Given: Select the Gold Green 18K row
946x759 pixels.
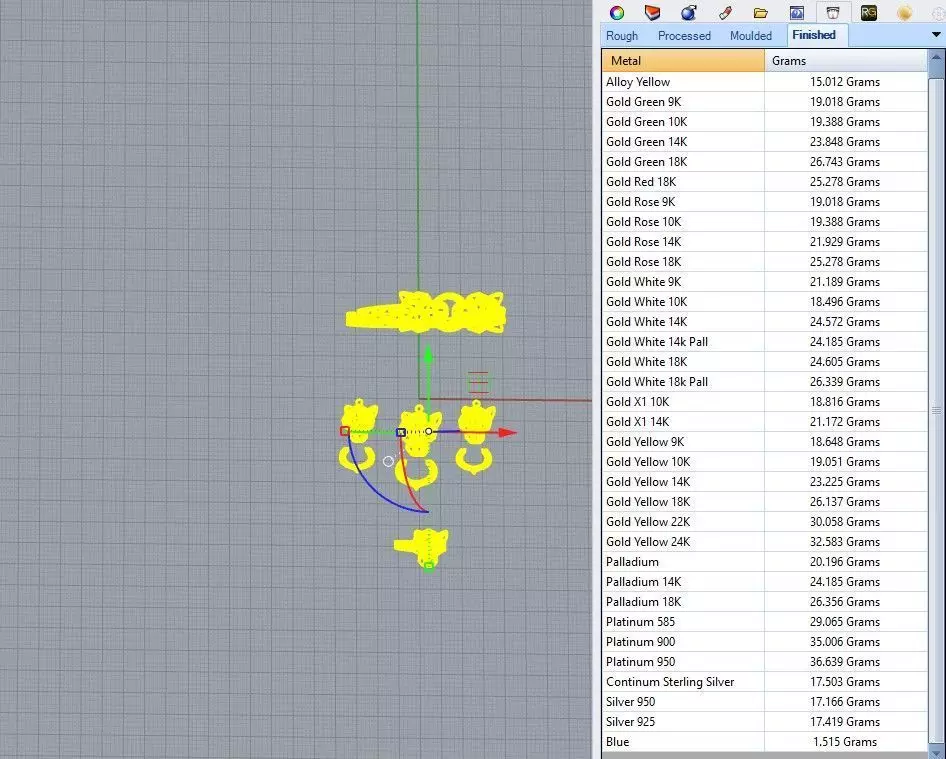Looking at the screenshot, I should 764,162.
